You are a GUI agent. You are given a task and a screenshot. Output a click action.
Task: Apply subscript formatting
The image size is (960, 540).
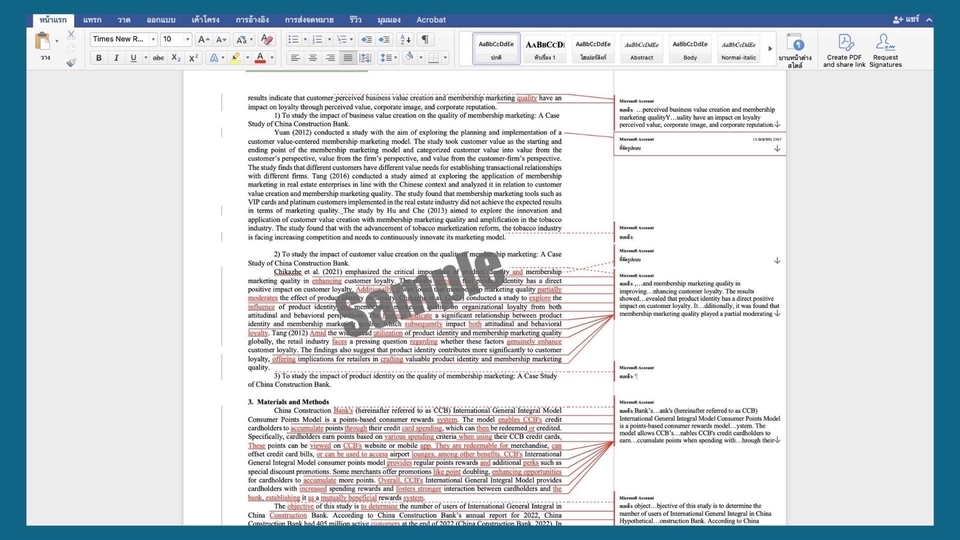coord(176,58)
